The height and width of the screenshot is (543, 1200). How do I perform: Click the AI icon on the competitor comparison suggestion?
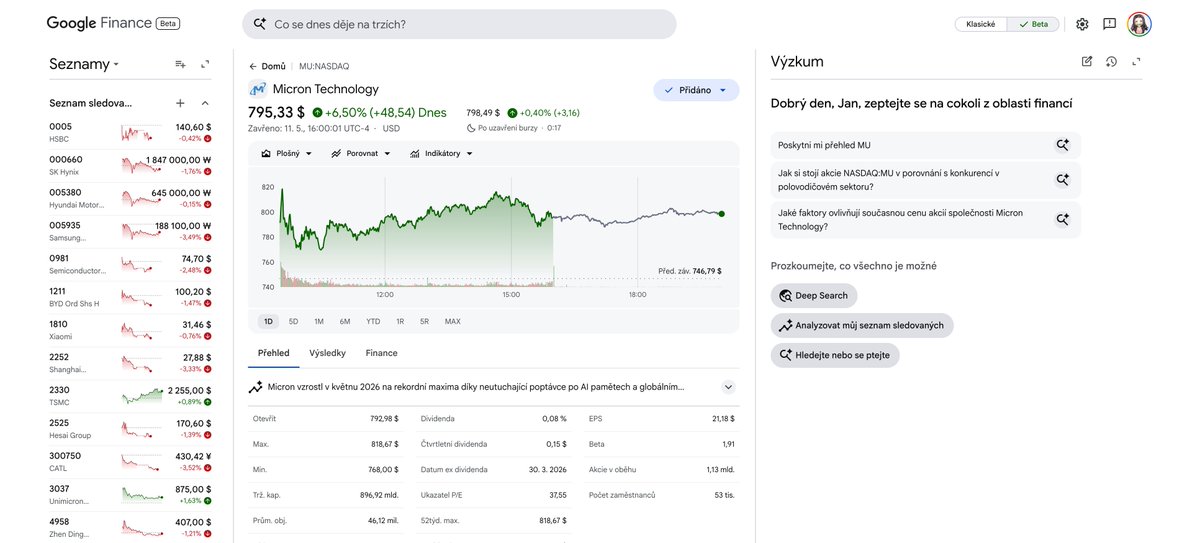(1063, 180)
